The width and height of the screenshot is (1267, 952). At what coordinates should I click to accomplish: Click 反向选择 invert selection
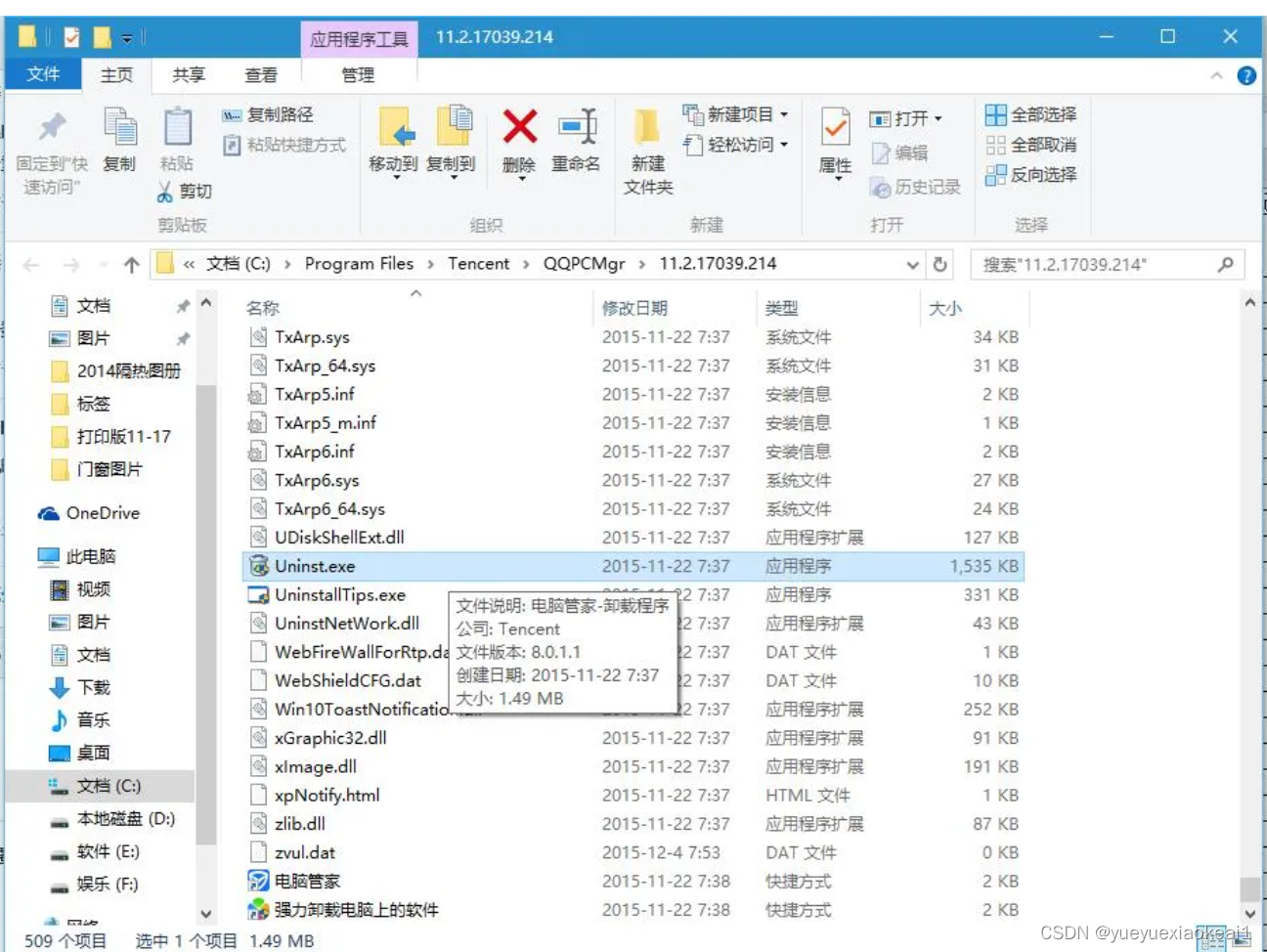pos(1031,175)
